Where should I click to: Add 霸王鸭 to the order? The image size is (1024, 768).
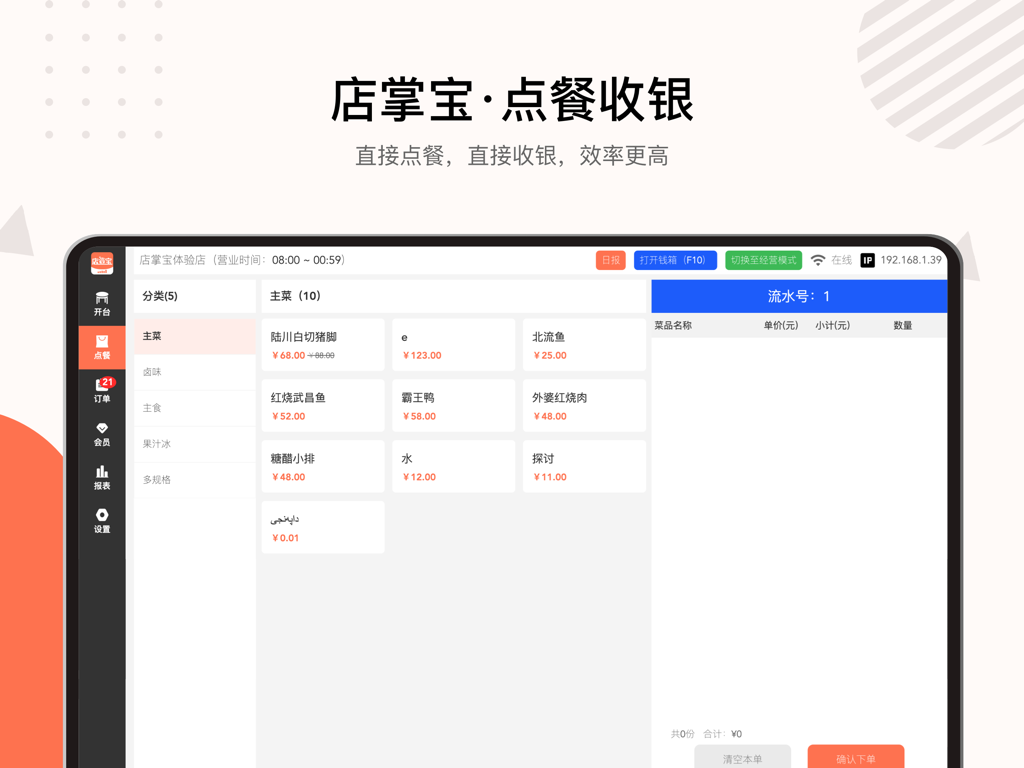tap(453, 405)
